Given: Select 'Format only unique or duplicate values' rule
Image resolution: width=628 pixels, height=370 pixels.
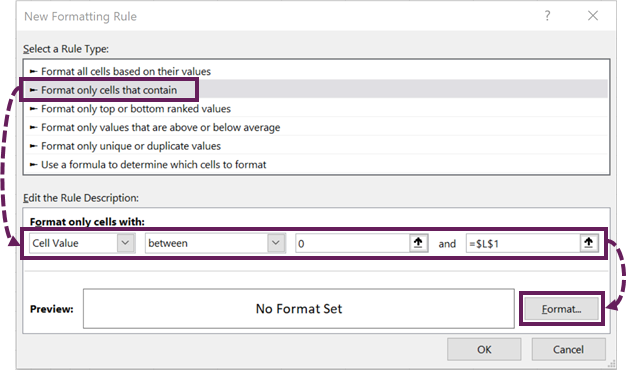Looking at the screenshot, I should [316, 146].
